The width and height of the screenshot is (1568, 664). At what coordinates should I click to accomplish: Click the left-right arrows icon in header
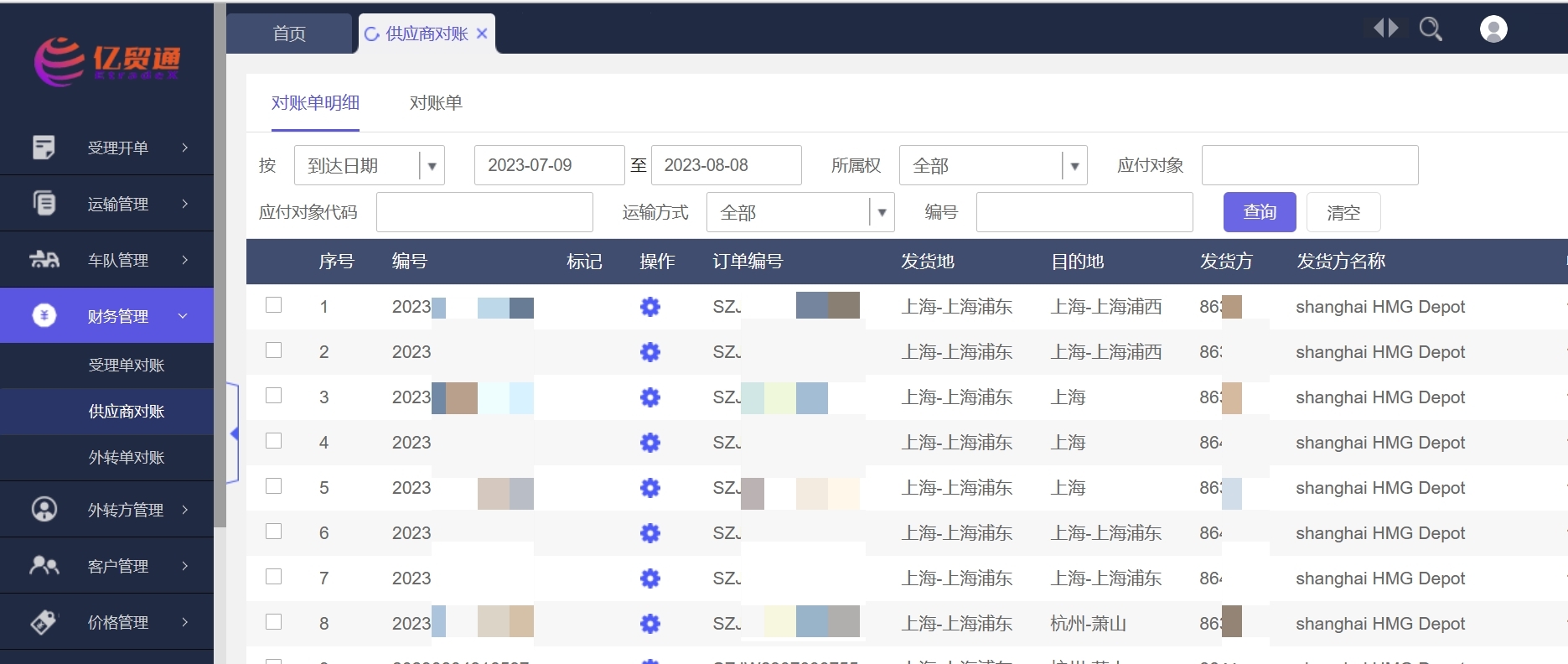coord(1386,29)
